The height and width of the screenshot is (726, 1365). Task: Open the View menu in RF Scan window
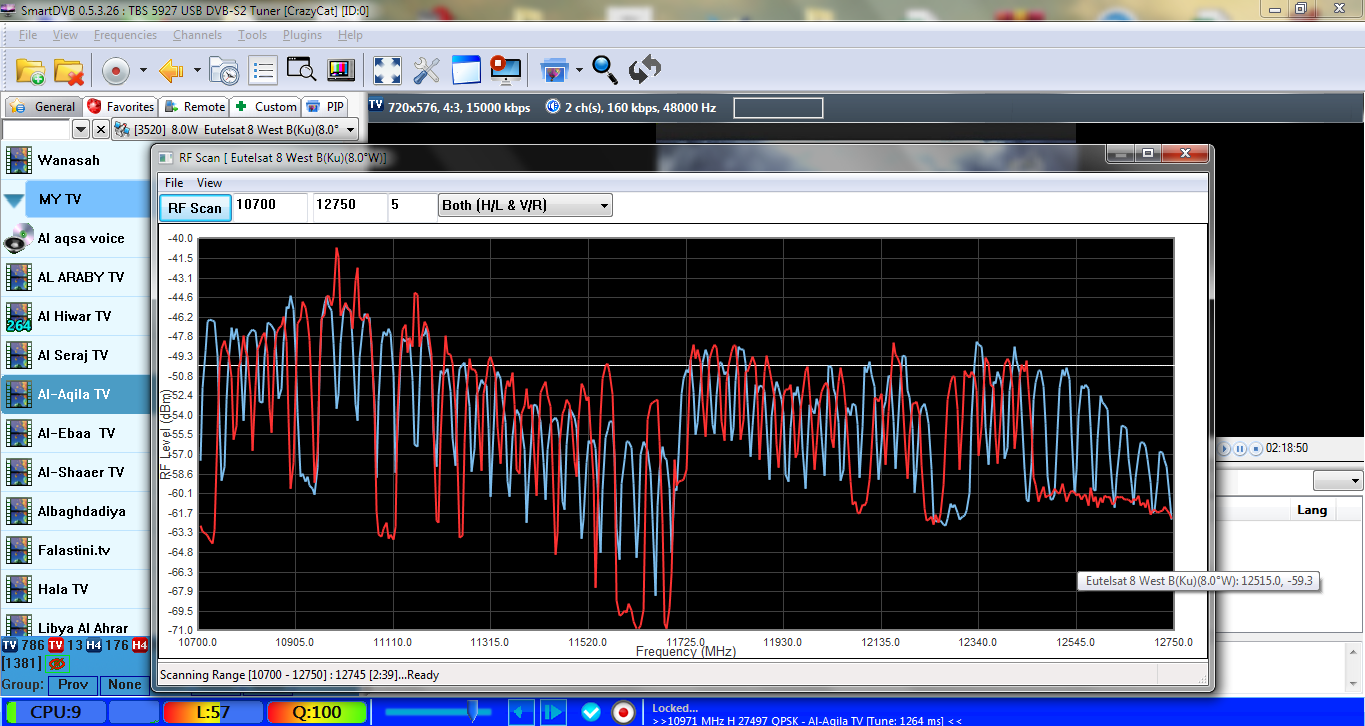[x=209, y=183]
